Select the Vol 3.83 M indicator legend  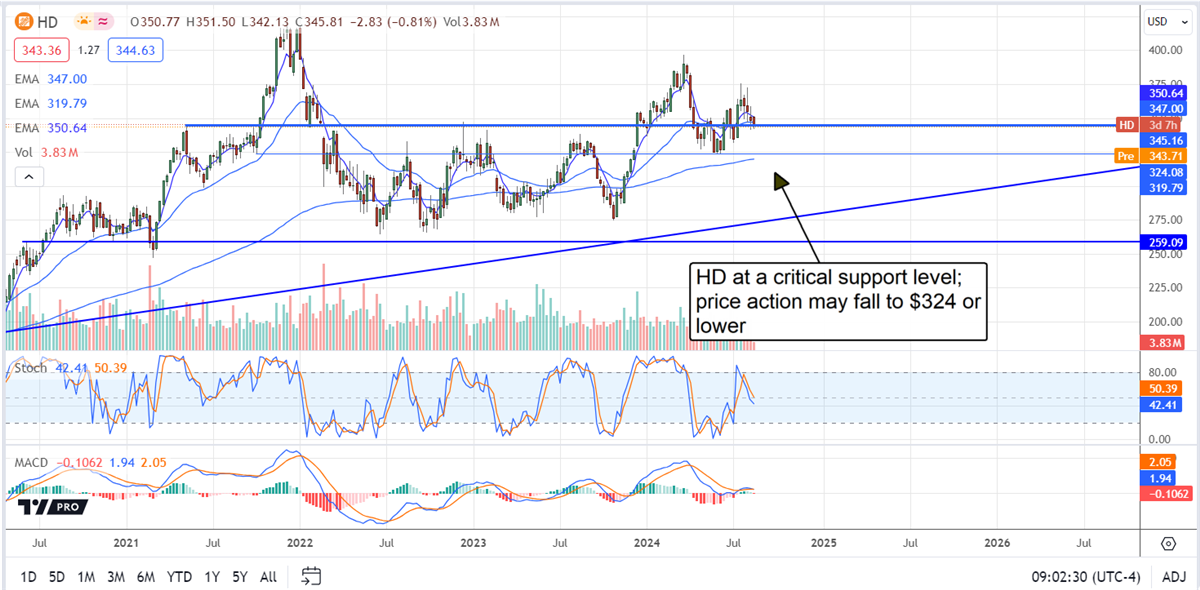coord(46,152)
